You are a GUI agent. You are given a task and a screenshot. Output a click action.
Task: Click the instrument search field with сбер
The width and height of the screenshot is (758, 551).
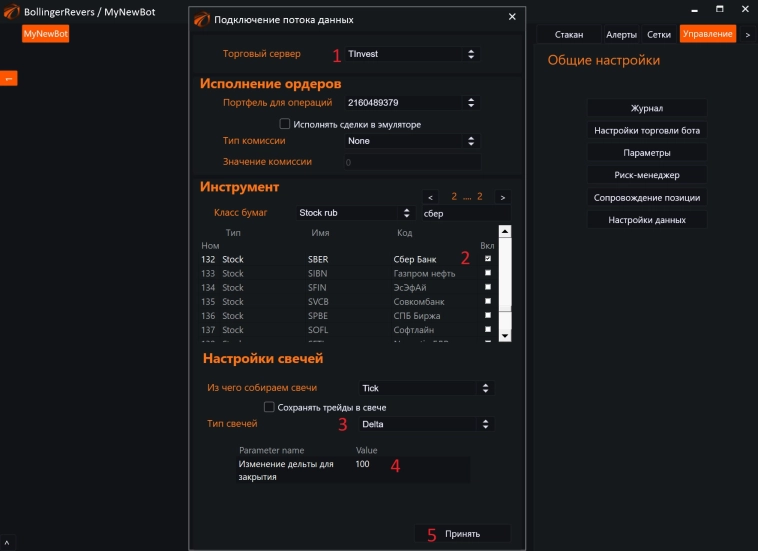point(465,213)
